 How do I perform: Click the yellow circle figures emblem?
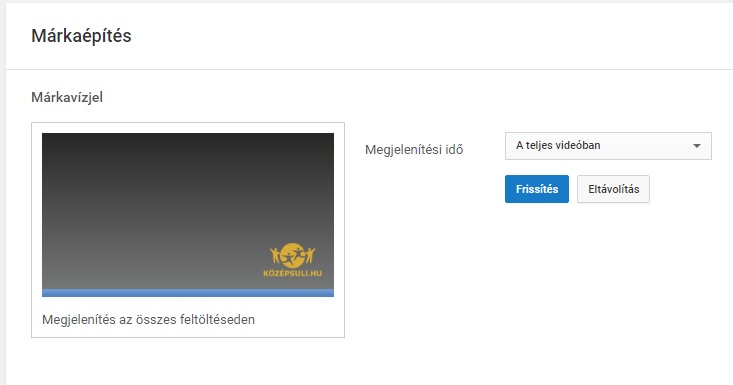293,255
